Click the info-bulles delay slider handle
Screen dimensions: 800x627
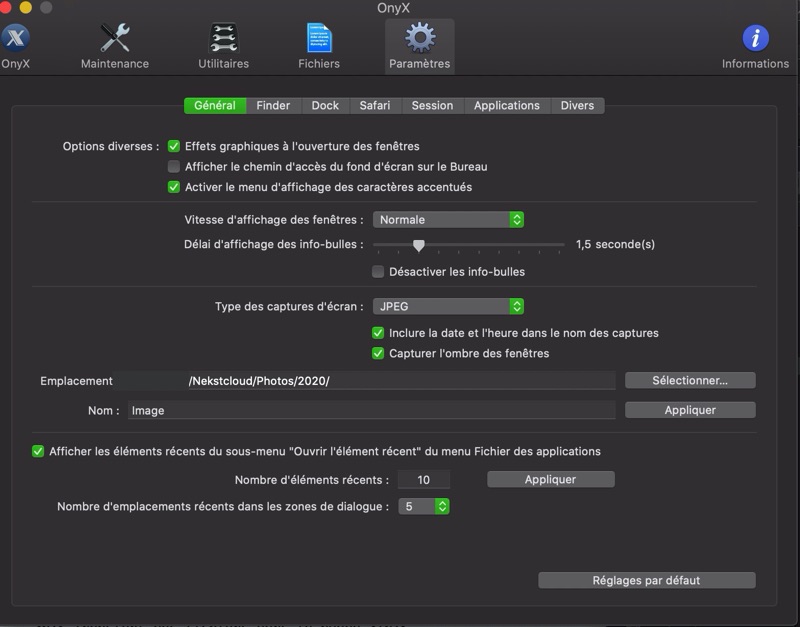419,245
